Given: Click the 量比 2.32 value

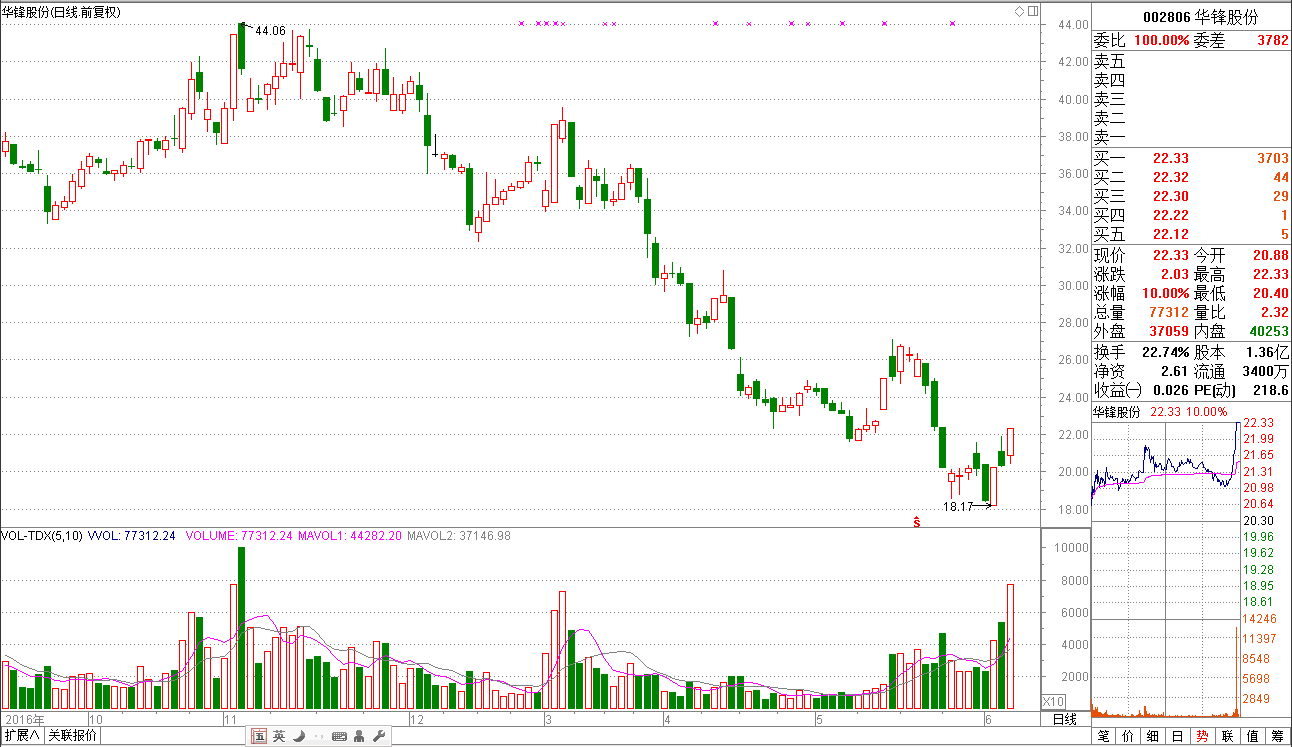Looking at the screenshot, I should [1274, 313].
